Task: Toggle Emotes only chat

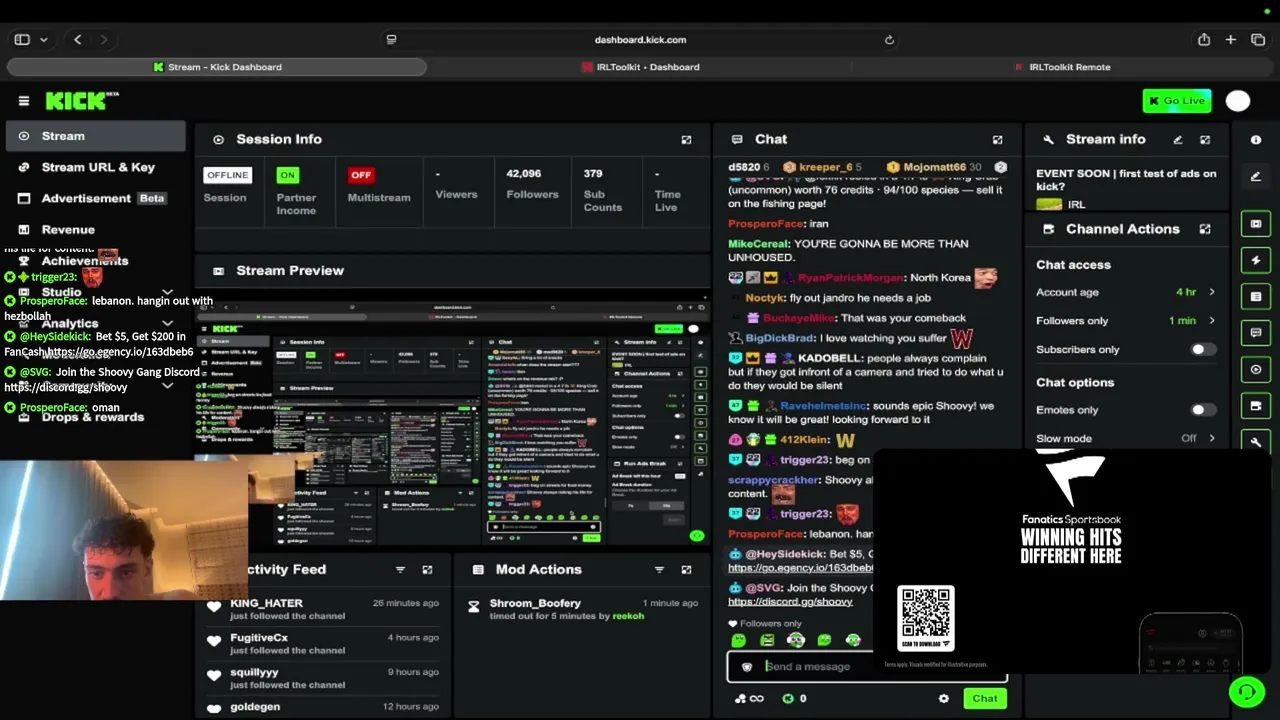Action: point(1204,410)
